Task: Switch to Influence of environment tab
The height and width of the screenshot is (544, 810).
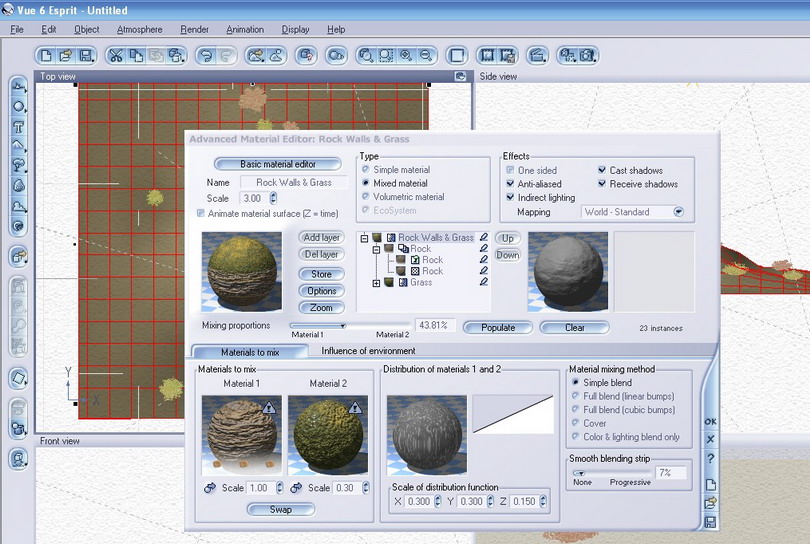Action: [368, 351]
